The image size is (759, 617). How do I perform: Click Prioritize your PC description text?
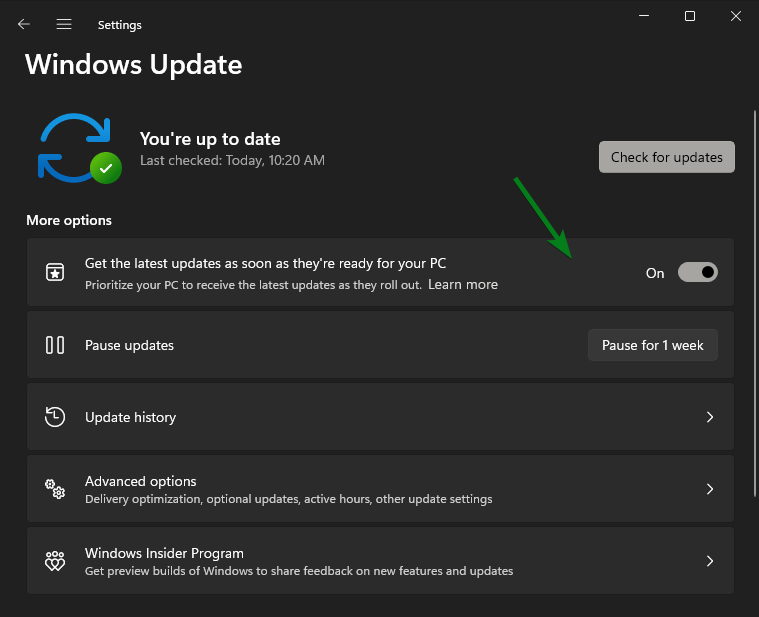[253, 285]
